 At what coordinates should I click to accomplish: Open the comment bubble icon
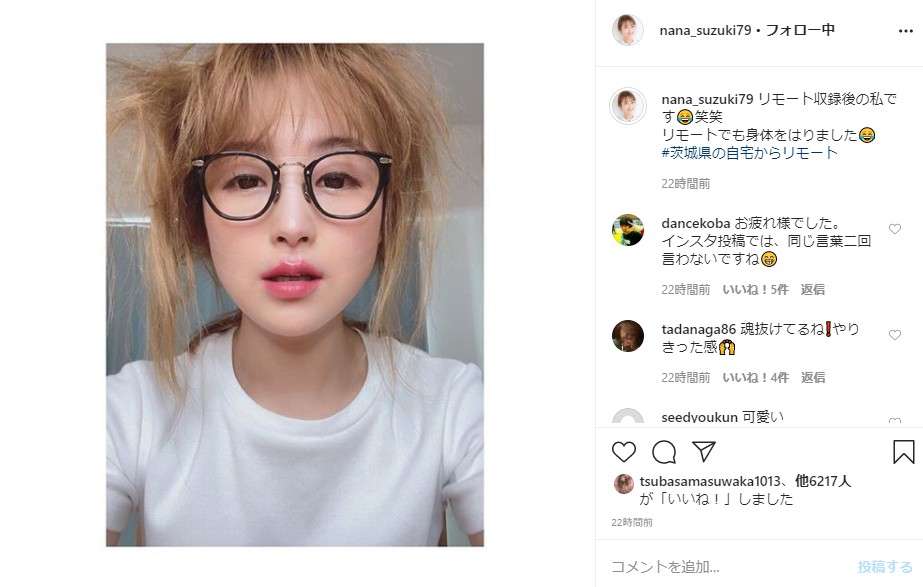(664, 452)
